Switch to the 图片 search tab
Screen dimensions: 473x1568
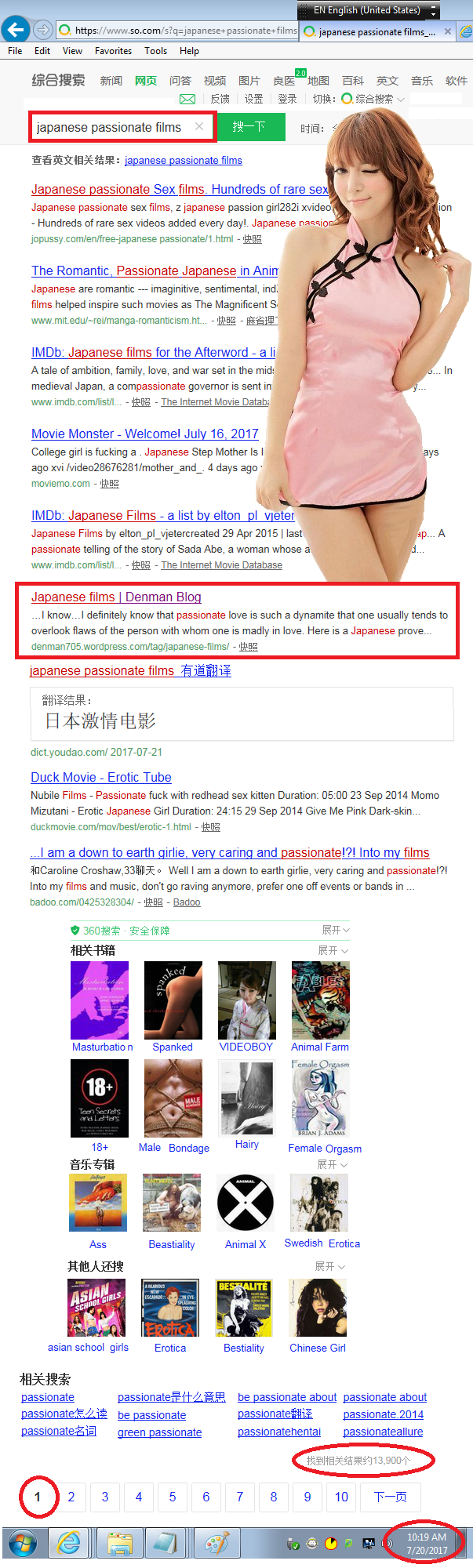point(249,81)
